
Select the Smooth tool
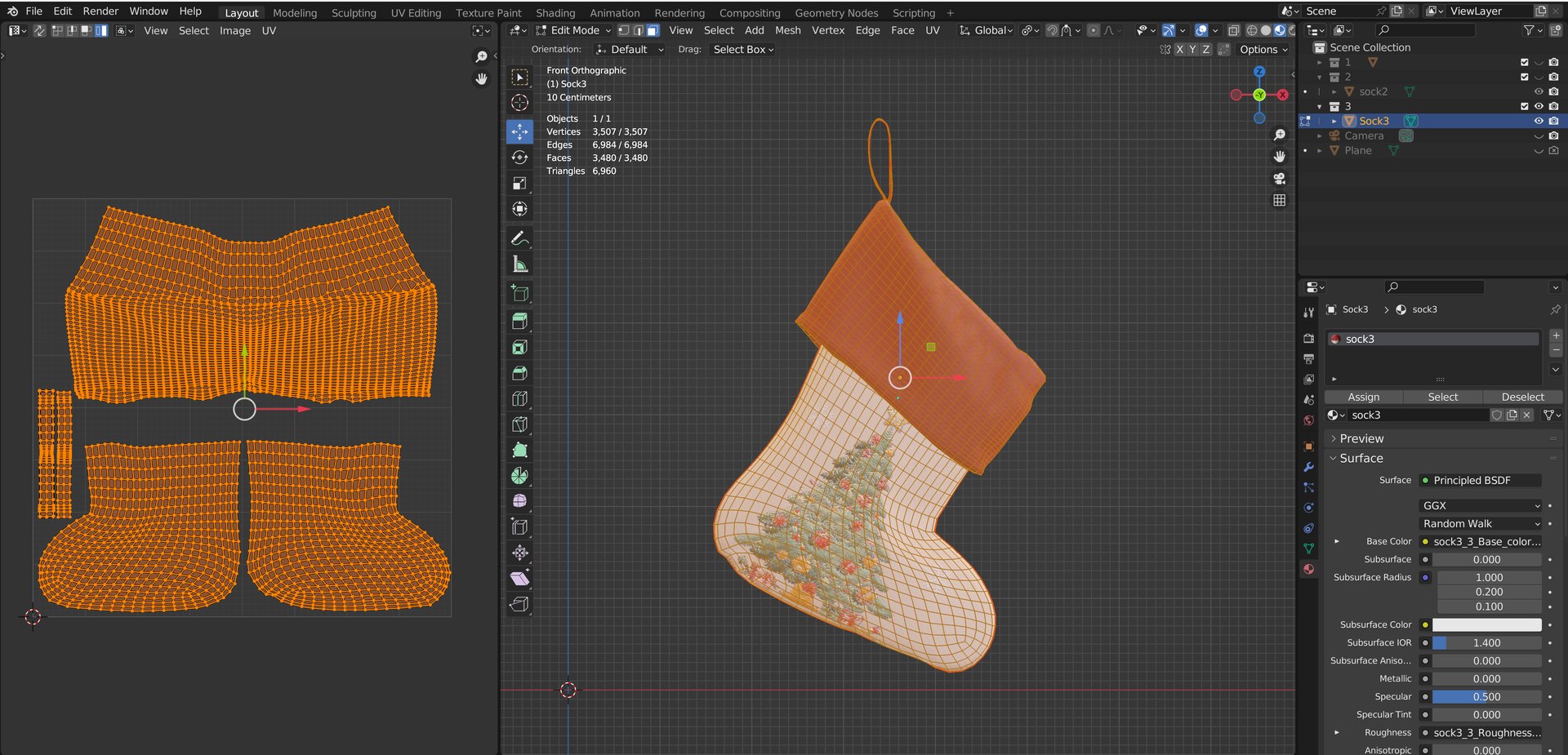pyautogui.click(x=519, y=501)
